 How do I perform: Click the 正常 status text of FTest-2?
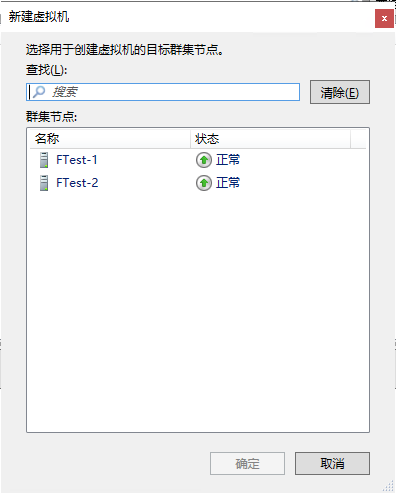(228, 183)
